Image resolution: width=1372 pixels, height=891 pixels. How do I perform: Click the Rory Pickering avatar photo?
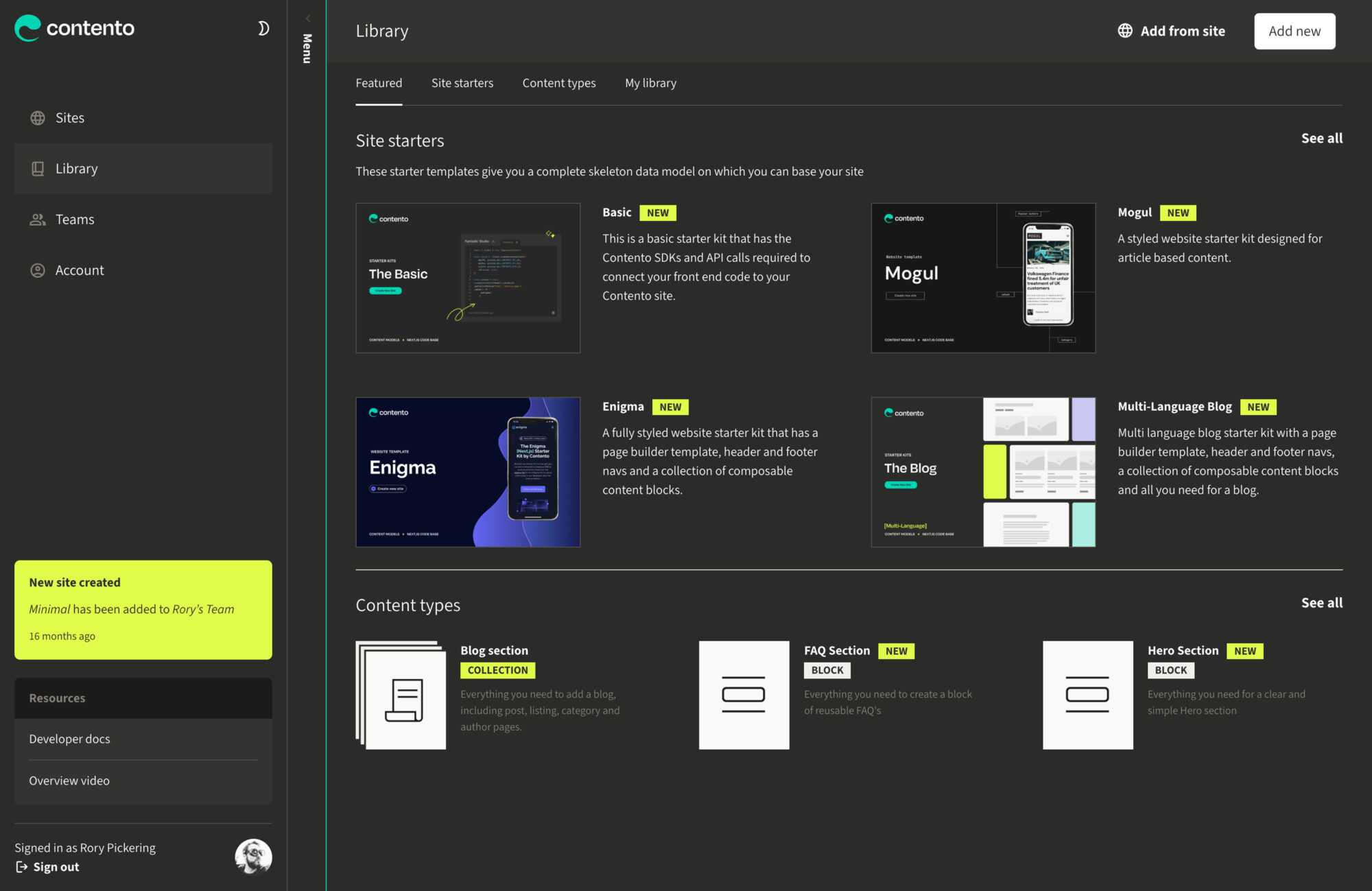[x=253, y=857]
